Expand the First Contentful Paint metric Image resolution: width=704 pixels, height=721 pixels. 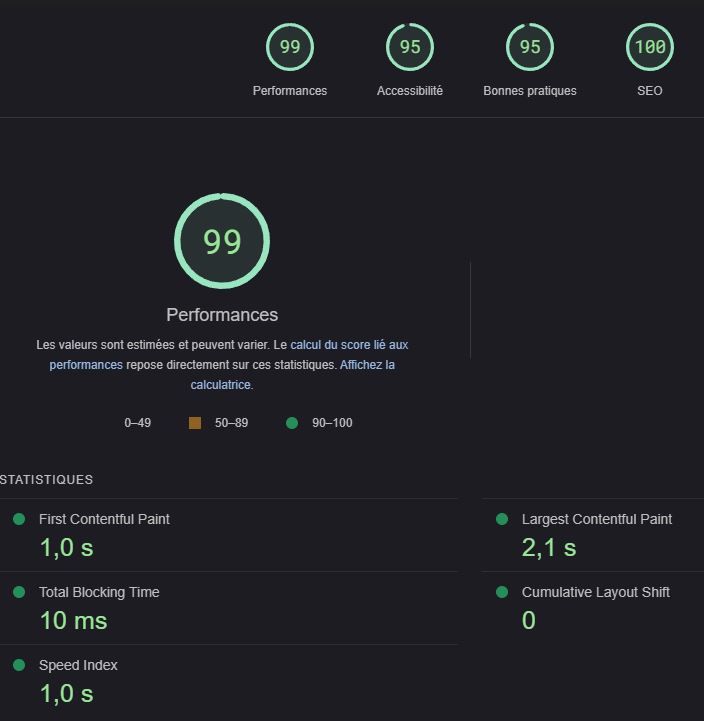tap(104, 519)
